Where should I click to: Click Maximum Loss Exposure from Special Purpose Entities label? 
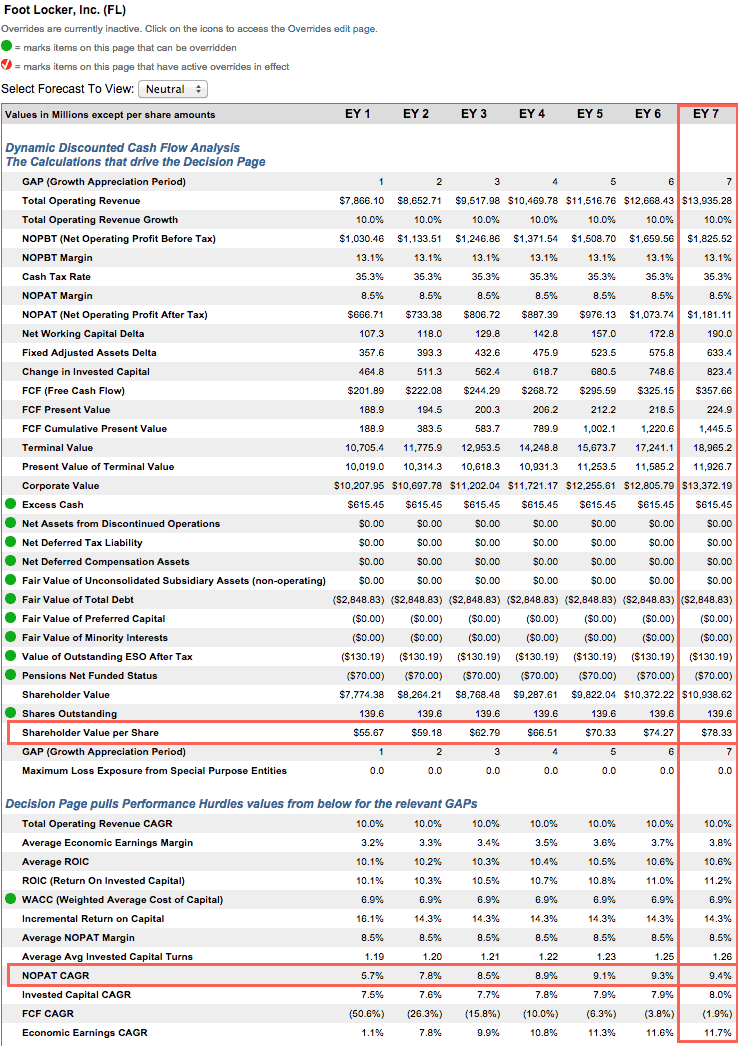click(x=154, y=770)
